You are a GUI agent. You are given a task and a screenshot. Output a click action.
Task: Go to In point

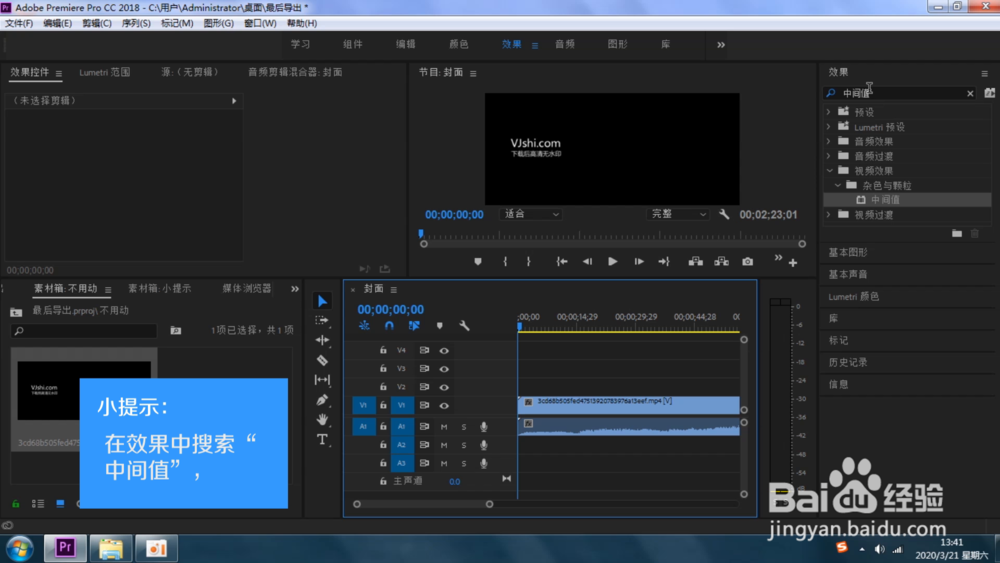pyautogui.click(x=561, y=261)
